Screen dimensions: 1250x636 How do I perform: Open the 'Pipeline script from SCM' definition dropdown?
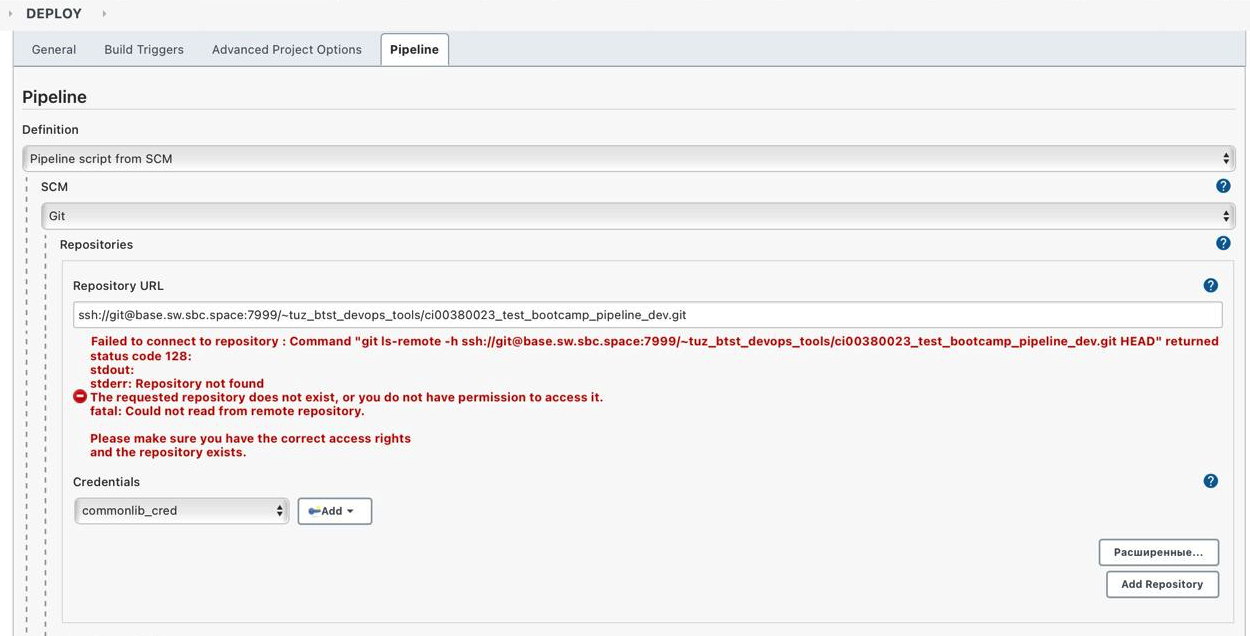click(x=628, y=159)
